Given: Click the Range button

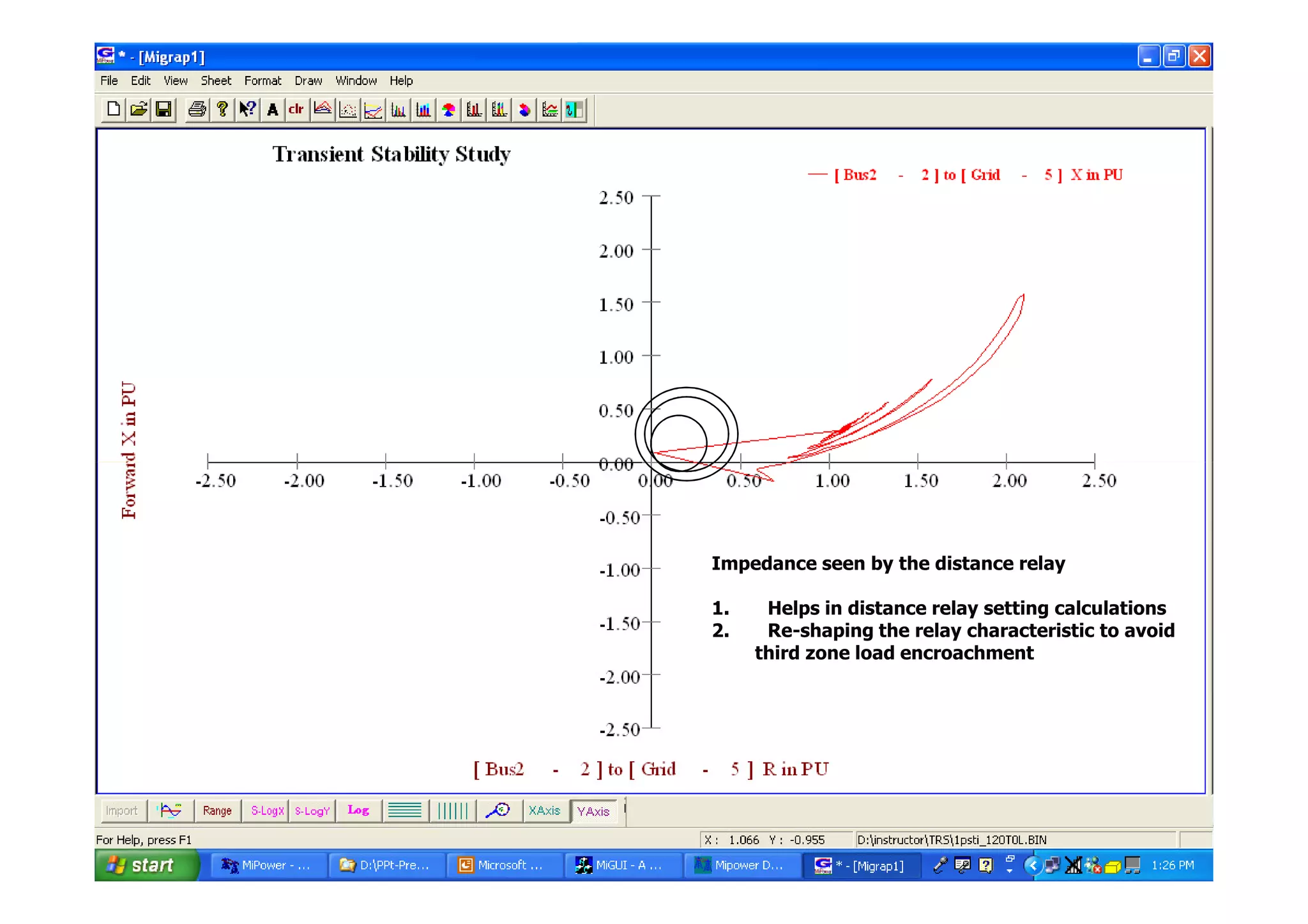Looking at the screenshot, I should coord(217,810).
